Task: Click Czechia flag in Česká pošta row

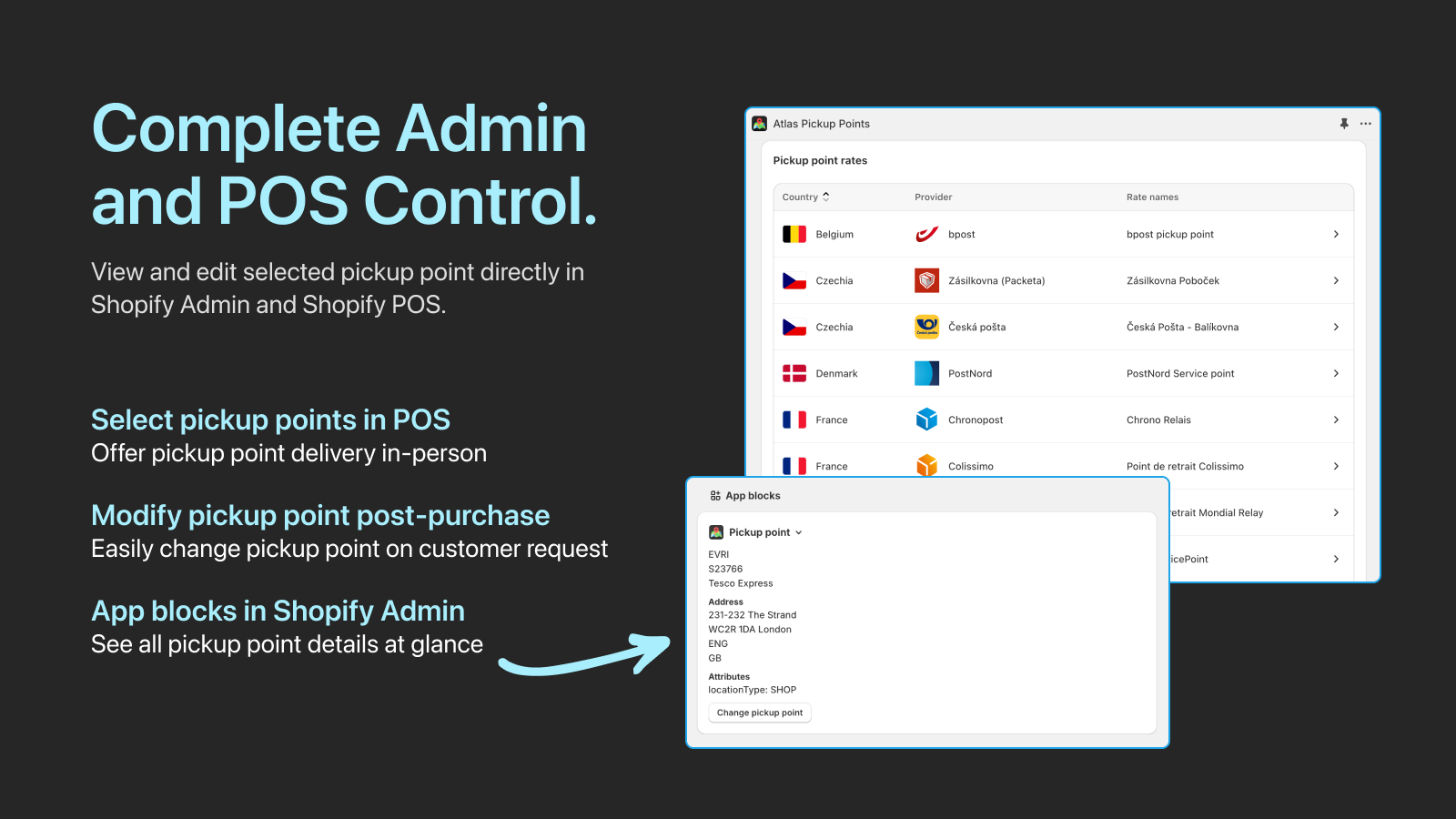Action: pyautogui.click(x=794, y=327)
